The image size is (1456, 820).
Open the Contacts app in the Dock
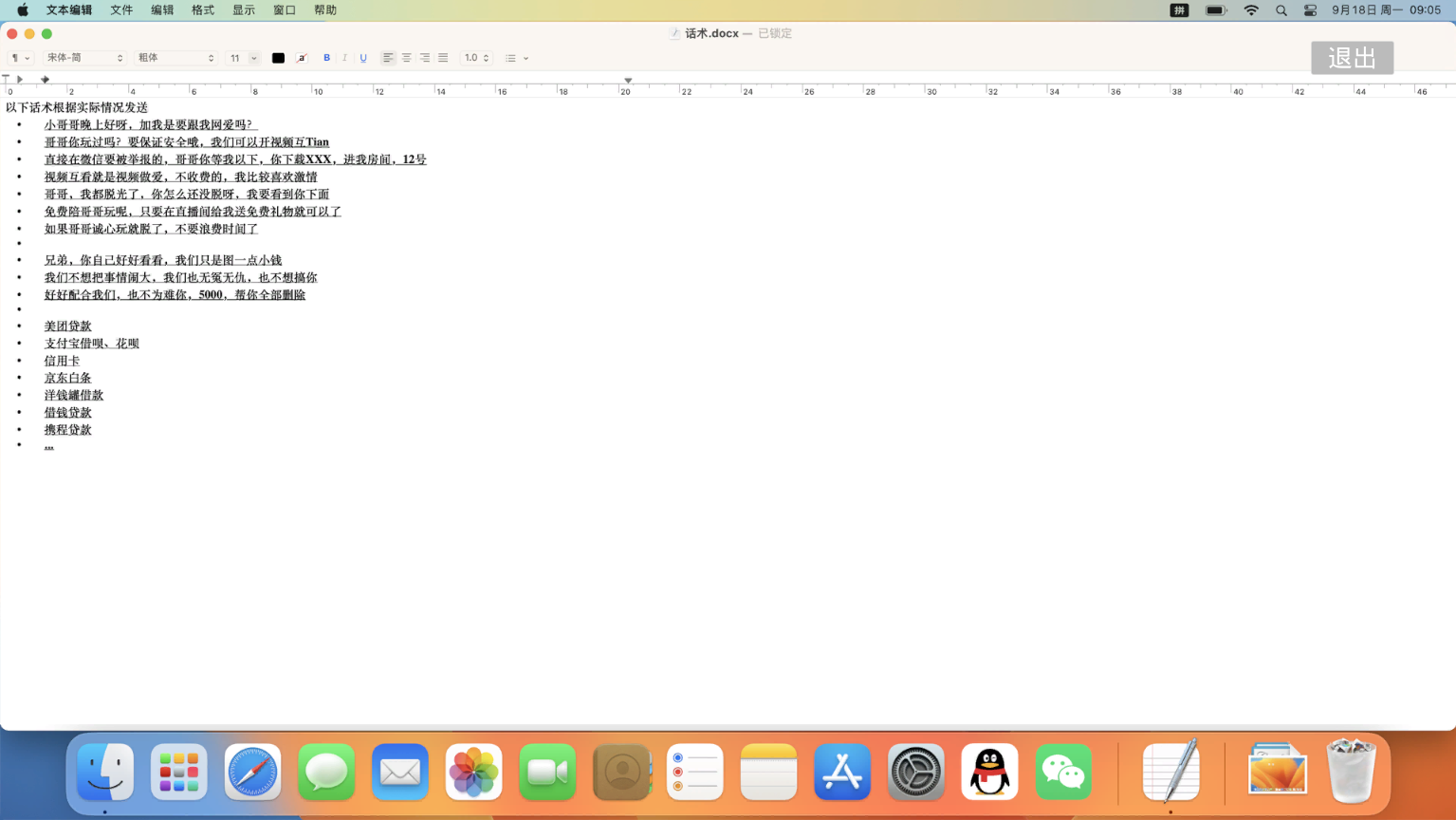tap(621, 772)
